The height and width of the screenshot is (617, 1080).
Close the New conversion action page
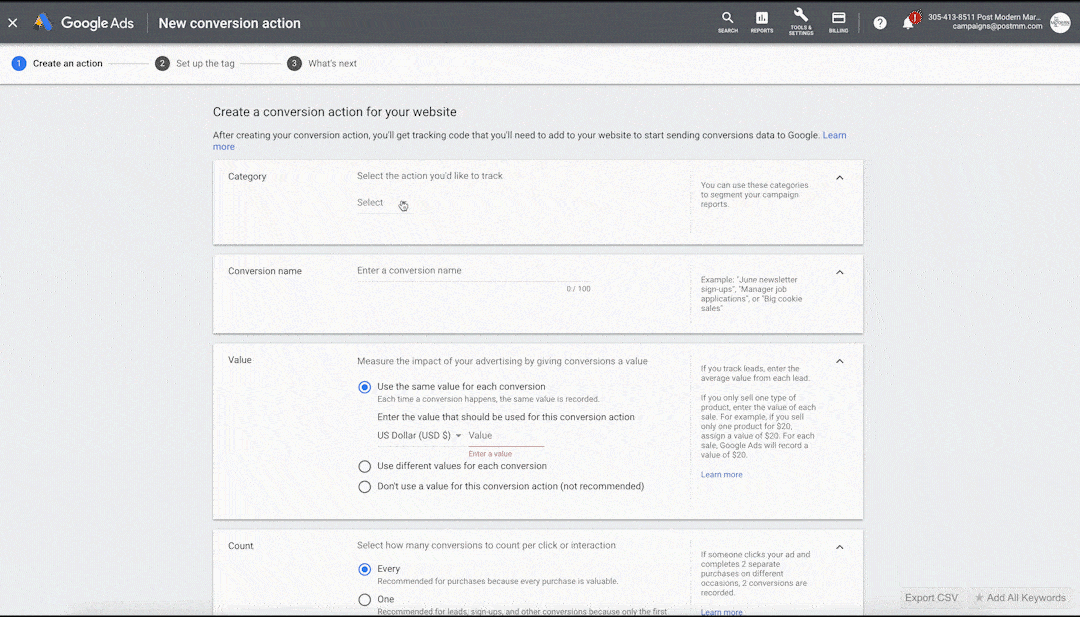13,23
